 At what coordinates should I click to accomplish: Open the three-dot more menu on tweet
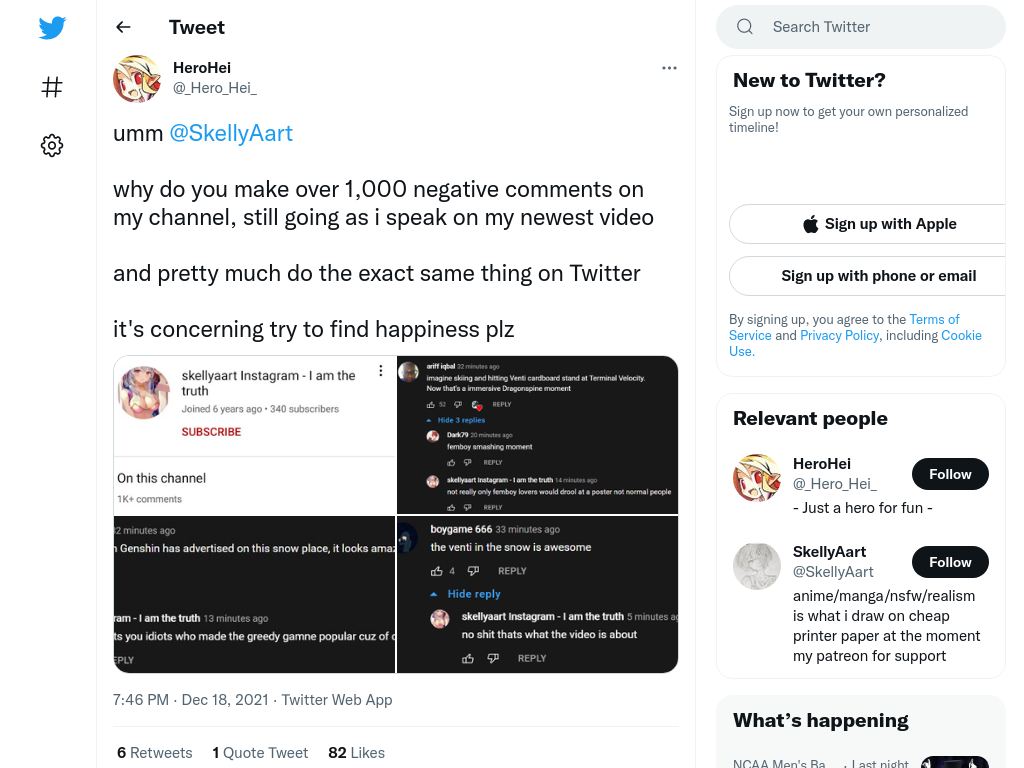[x=669, y=68]
